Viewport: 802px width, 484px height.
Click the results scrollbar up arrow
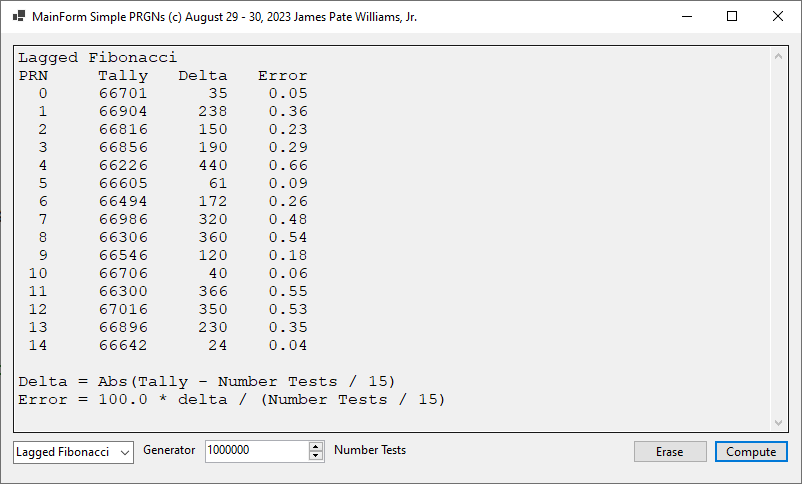tap(780, 55)
